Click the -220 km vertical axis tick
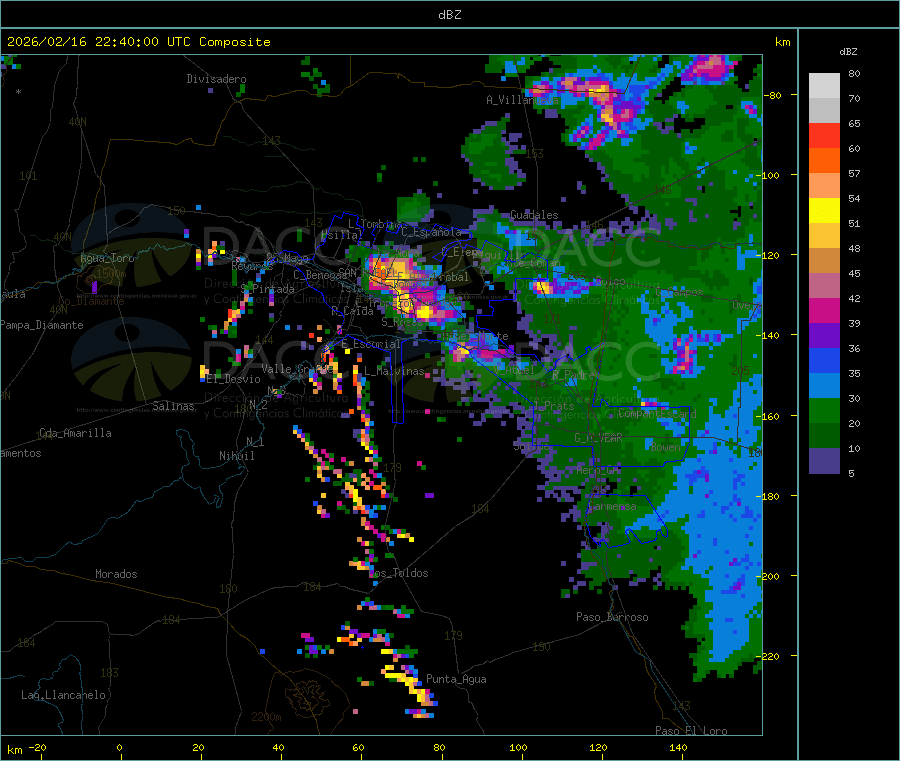The image size is (900, 761). click(x=771, y=656)
